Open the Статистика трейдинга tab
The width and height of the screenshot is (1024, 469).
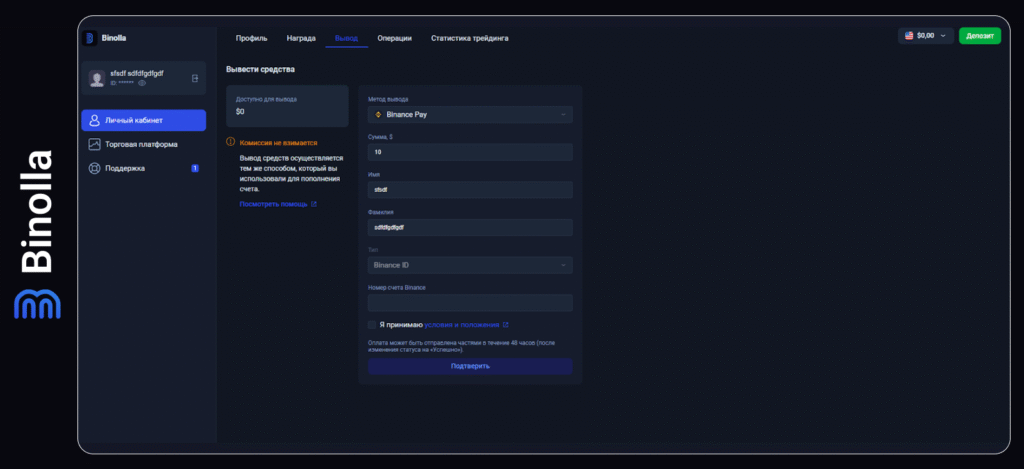(x=469, y=38)
